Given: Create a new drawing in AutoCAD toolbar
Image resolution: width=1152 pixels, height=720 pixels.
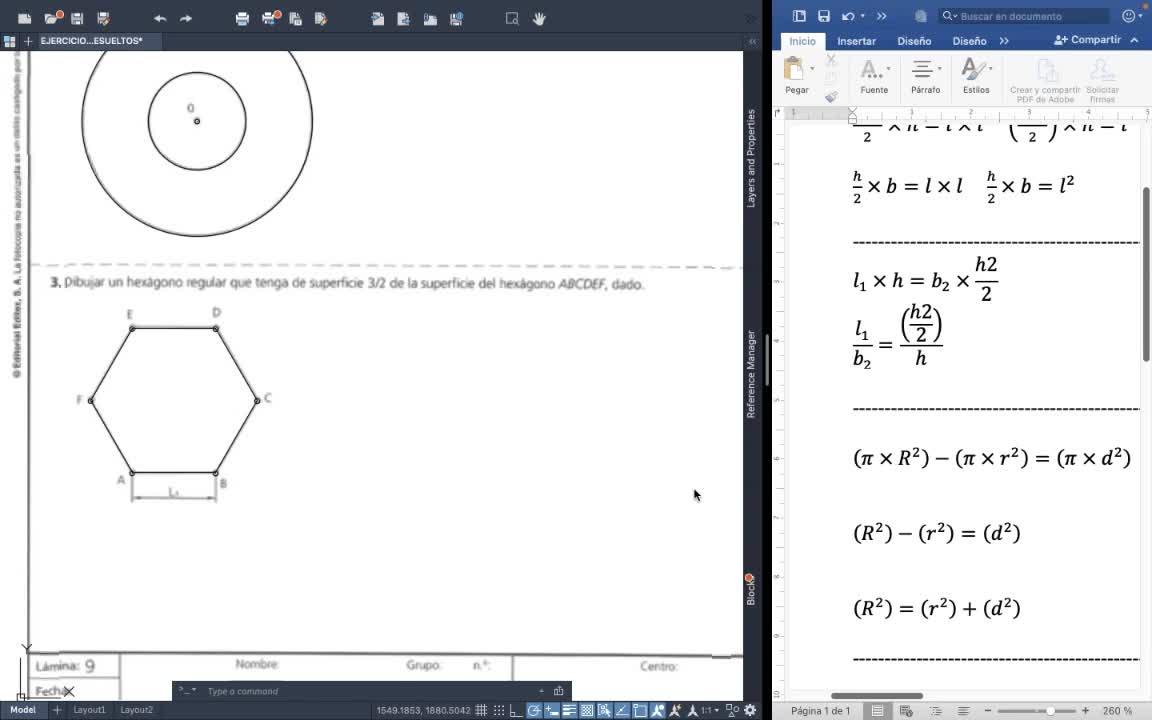Looking at the screenshot, I should click(24, 18).
